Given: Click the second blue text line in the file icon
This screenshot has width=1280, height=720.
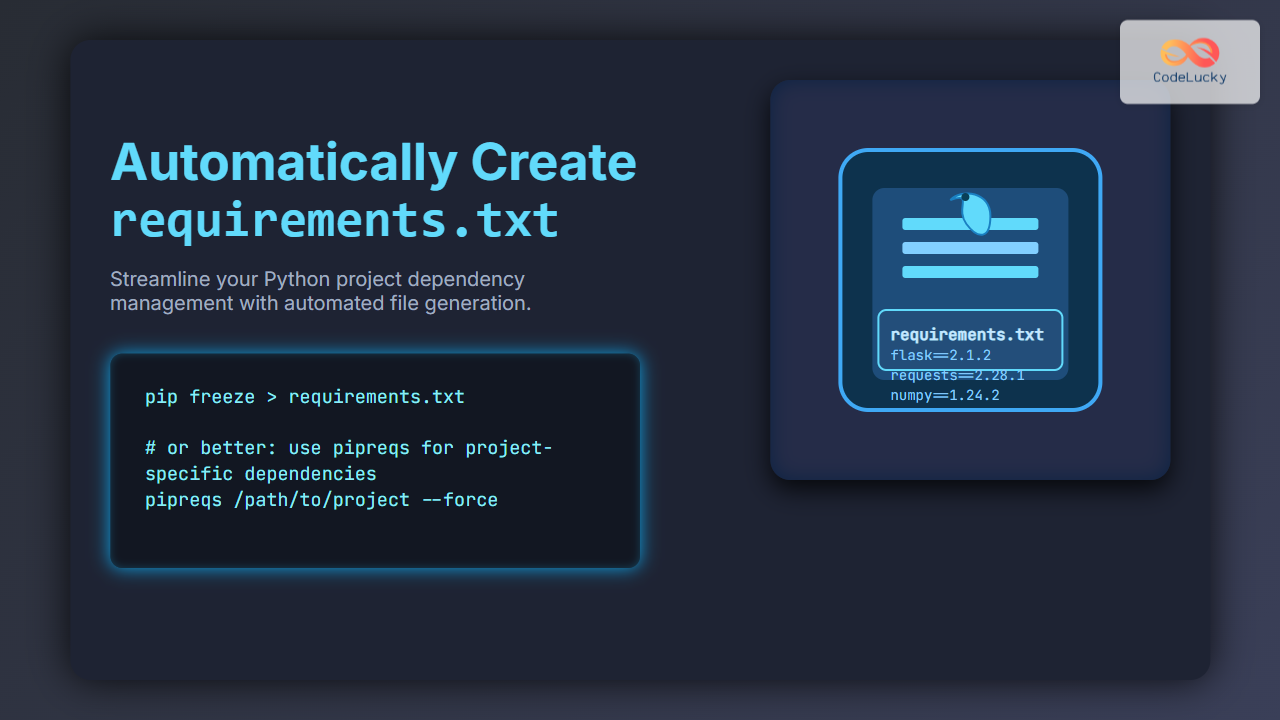Looking at the screenshot, I should [x=970, y=247].
